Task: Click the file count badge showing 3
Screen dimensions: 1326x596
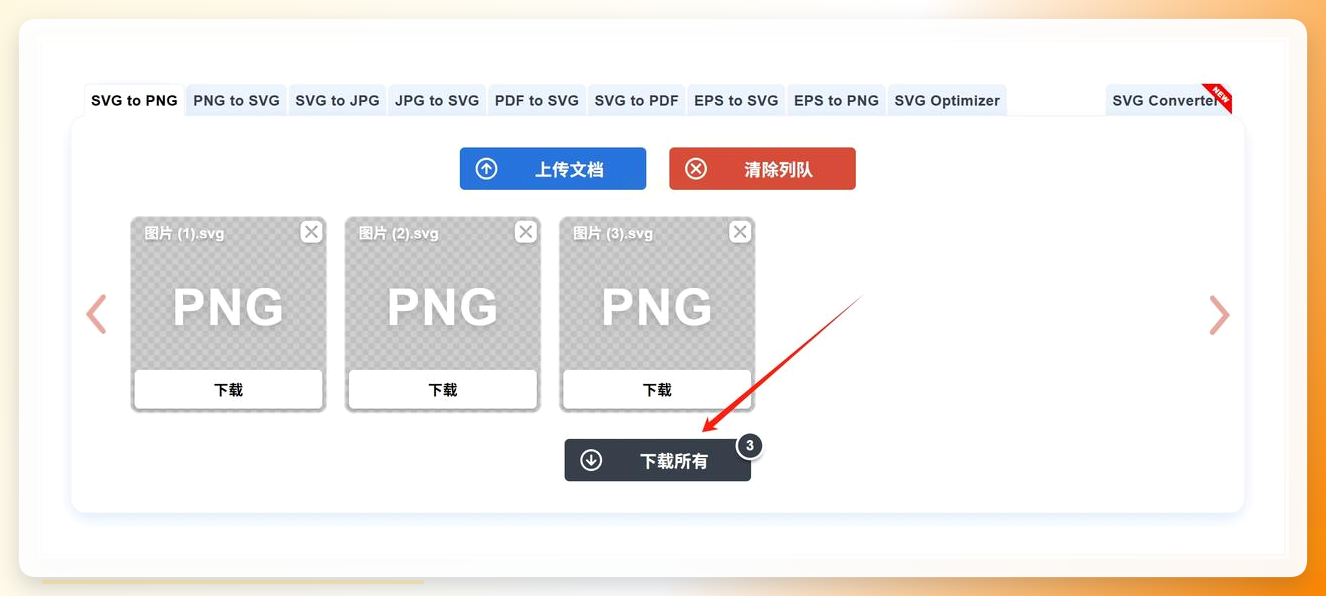Action: [x=750, y=446]
